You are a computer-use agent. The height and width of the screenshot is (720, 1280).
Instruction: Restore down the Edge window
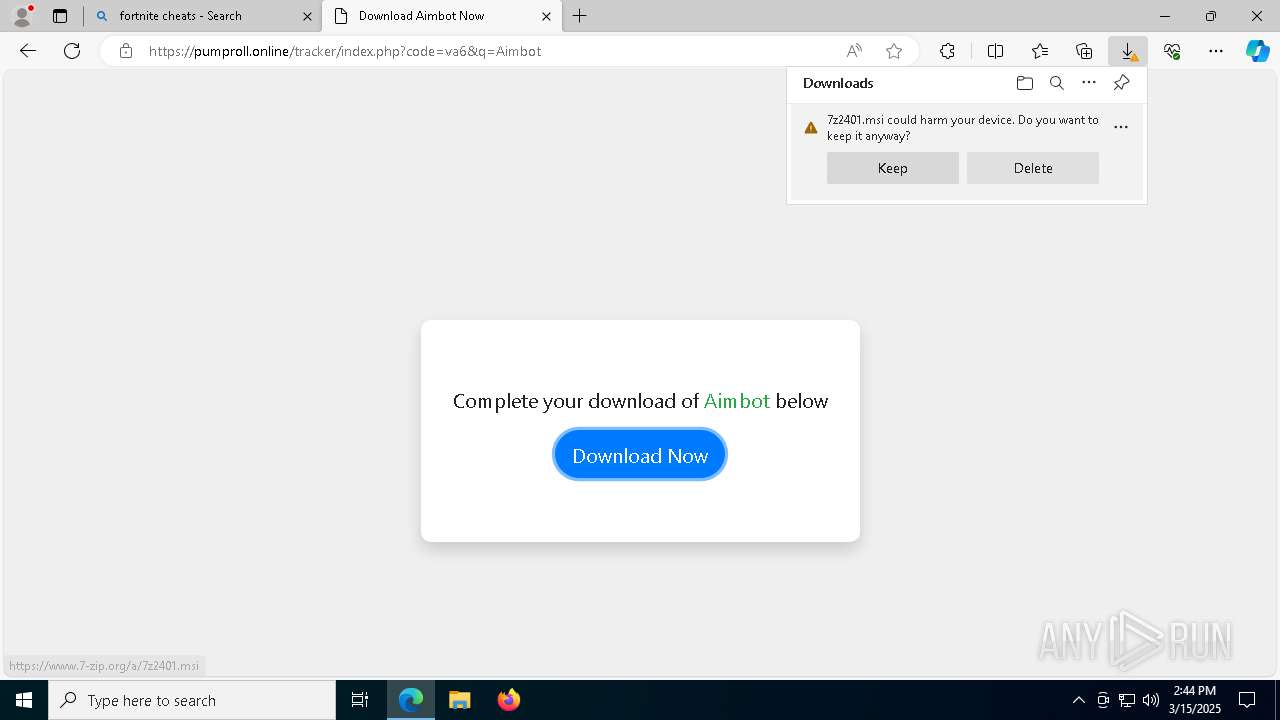pyautogui.click(x=1211, y=16)
